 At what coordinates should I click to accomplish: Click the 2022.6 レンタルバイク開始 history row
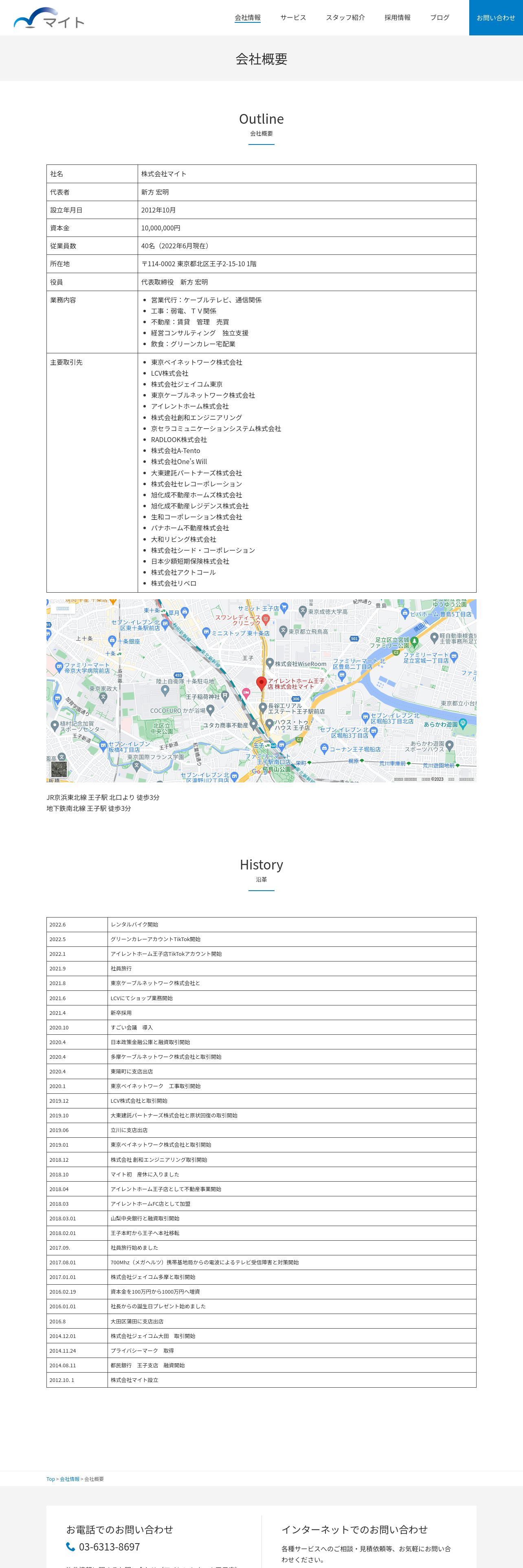point(261,924)
